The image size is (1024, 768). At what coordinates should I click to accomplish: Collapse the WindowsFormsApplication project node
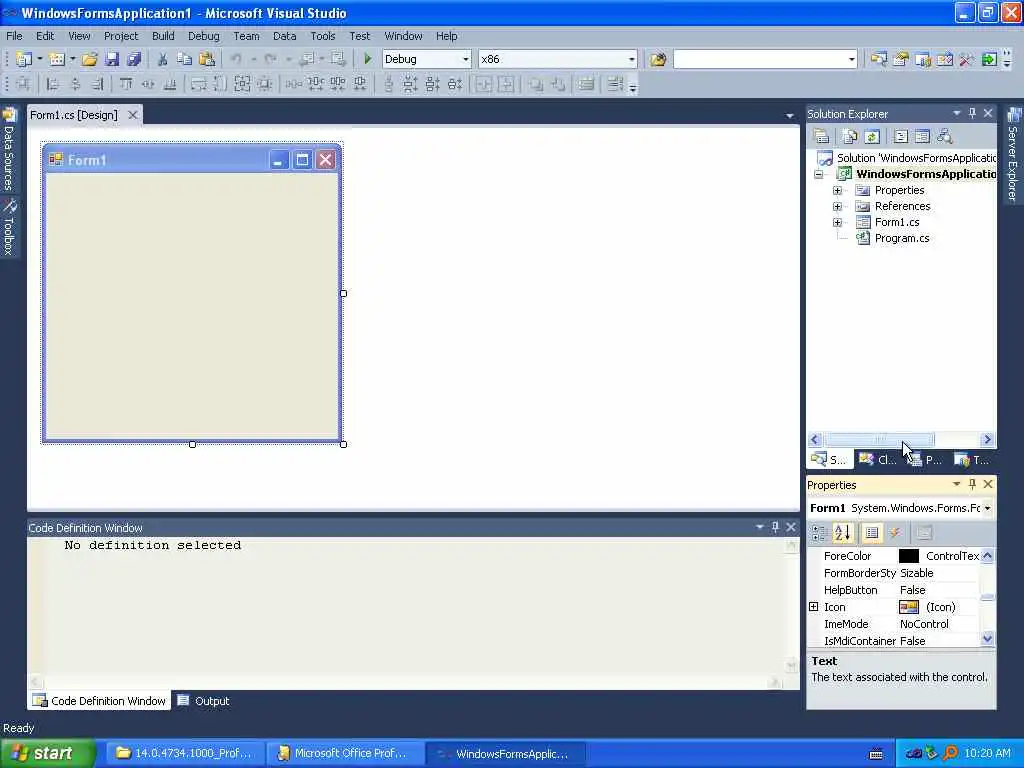point(818,174)
